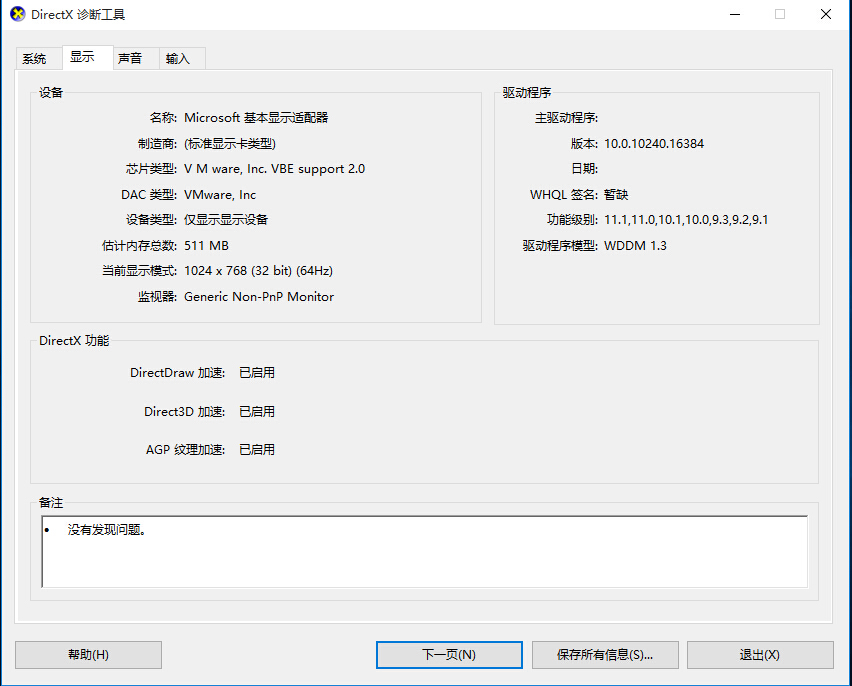Switch to the 声音 tab

coord(130,58)
